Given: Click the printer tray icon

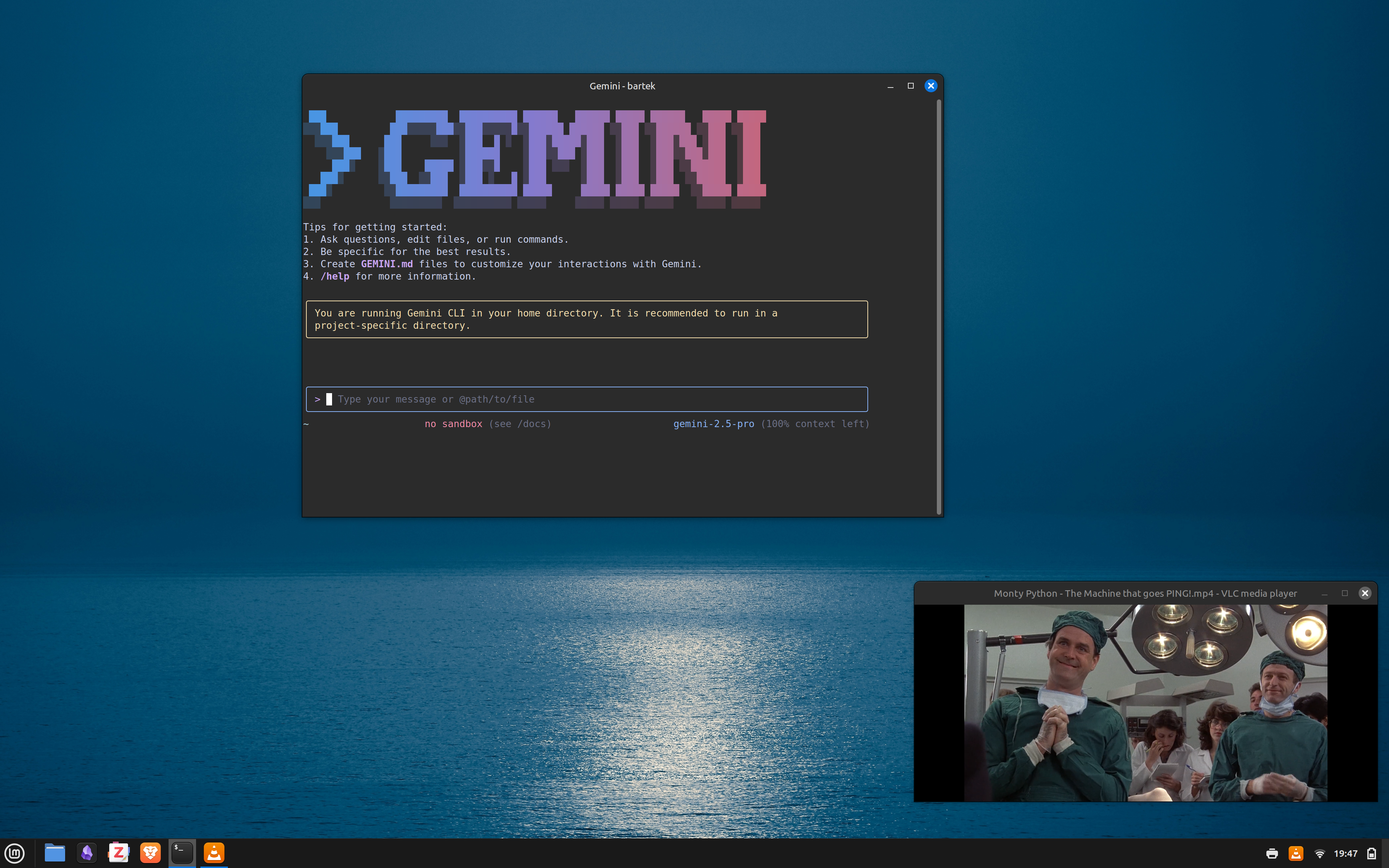Looking at the screenshot, I should [1272, 854].
